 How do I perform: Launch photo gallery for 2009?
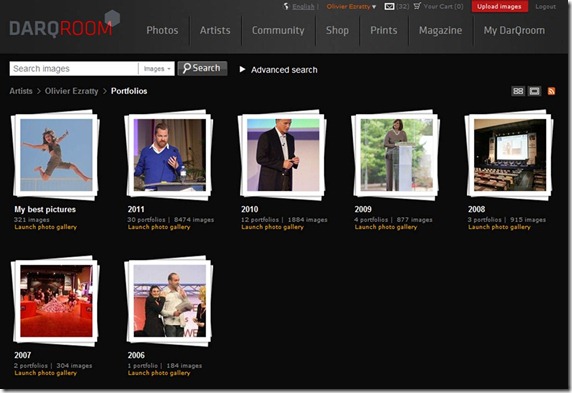pyautogui.click(x=386, y=227)
